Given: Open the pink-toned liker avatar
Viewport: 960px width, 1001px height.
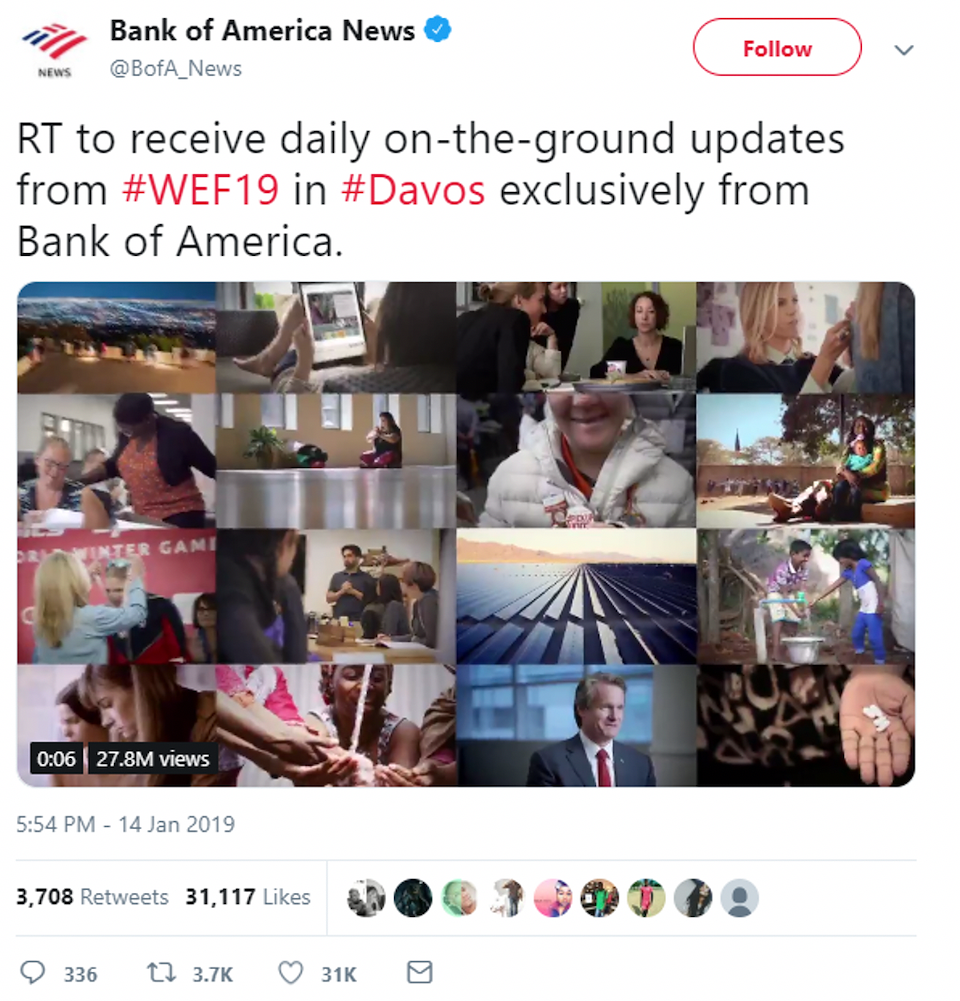Looking at the screenshot, I should (x=553, y=898).
